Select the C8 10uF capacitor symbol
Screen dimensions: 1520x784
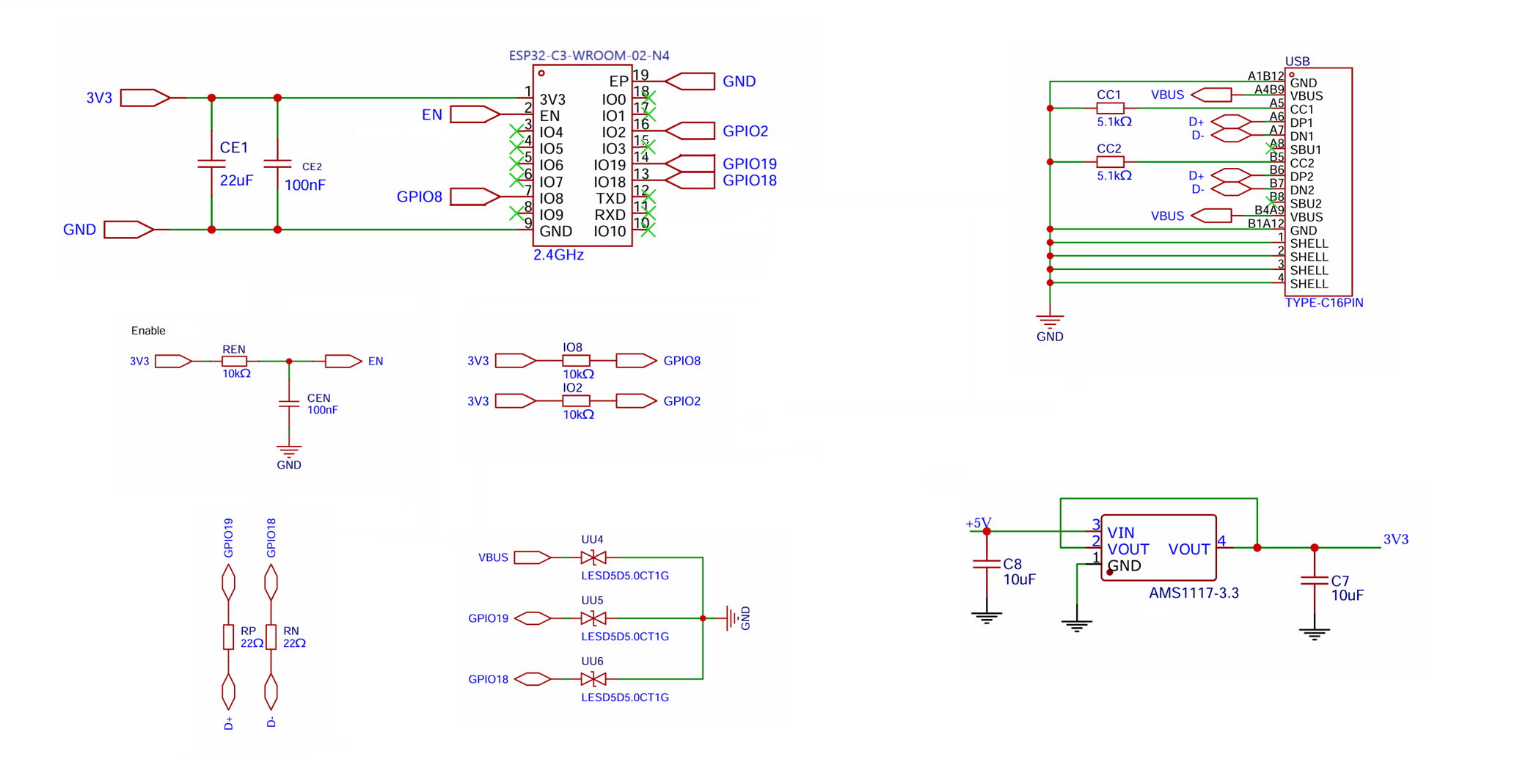987,564
